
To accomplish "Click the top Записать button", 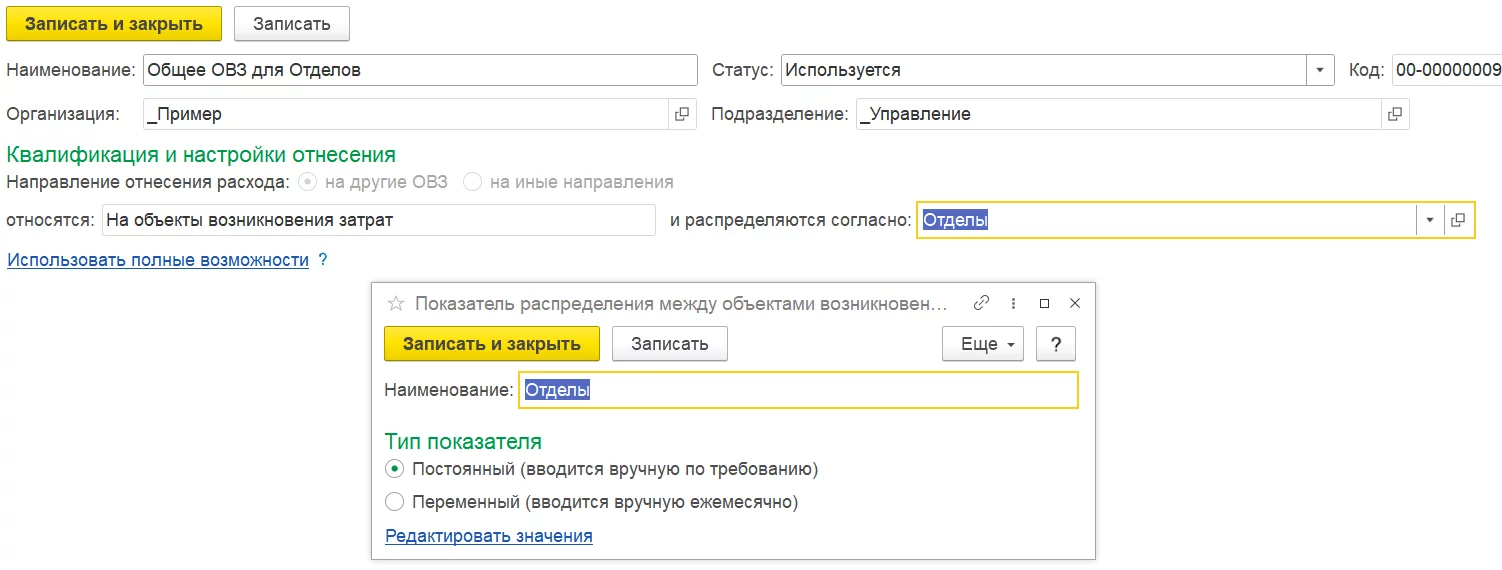I will 291,24.
